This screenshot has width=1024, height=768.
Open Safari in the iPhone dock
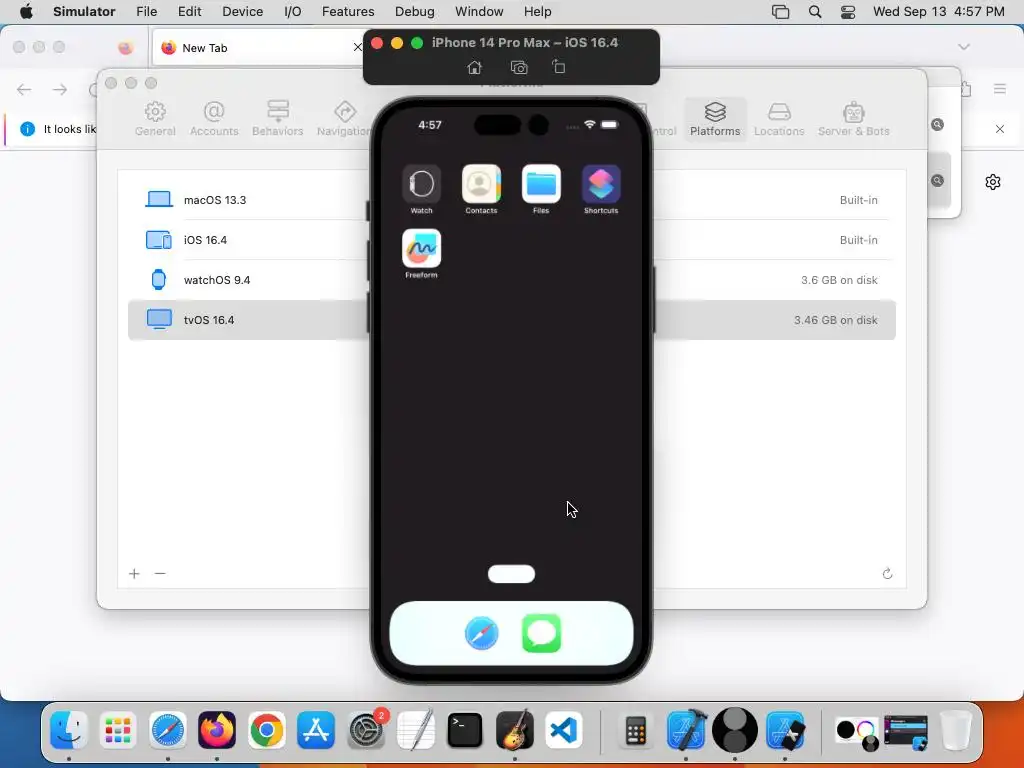(481, 633)
